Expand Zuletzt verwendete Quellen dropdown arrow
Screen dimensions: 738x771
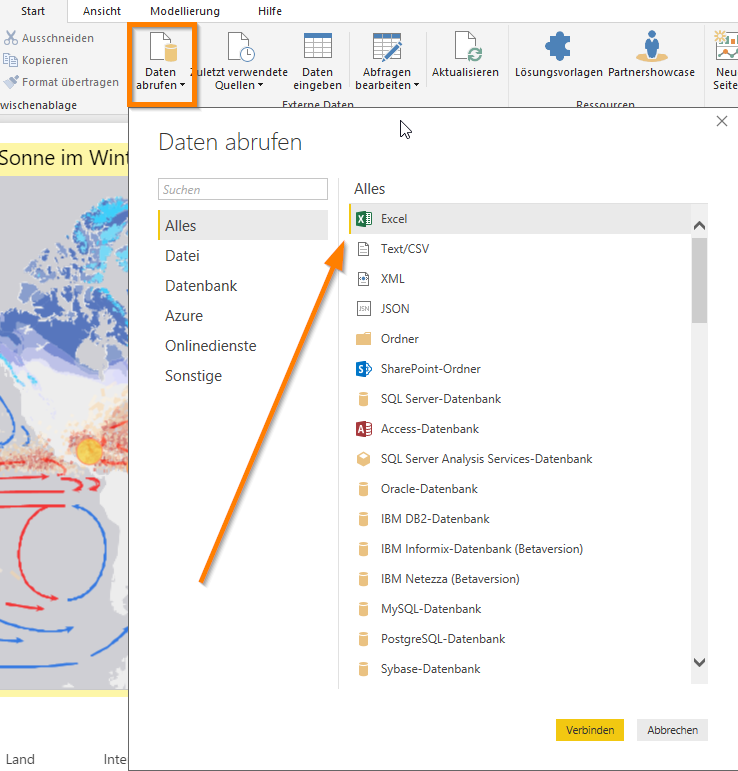261,85
